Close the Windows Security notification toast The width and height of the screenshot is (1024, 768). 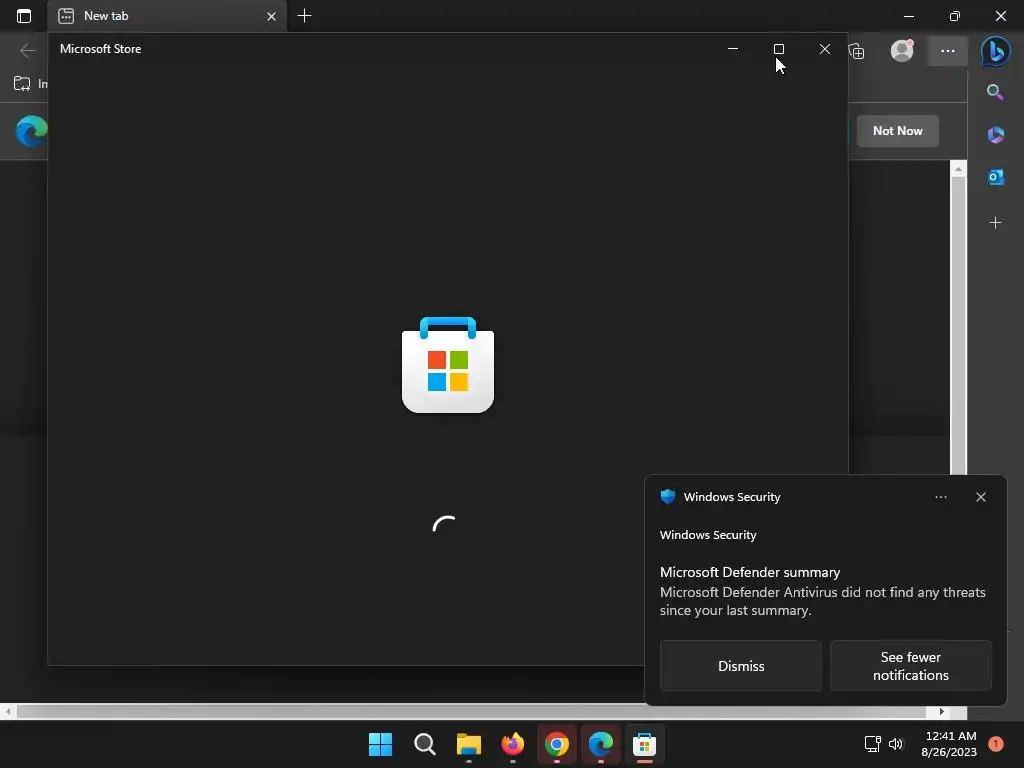980,497
